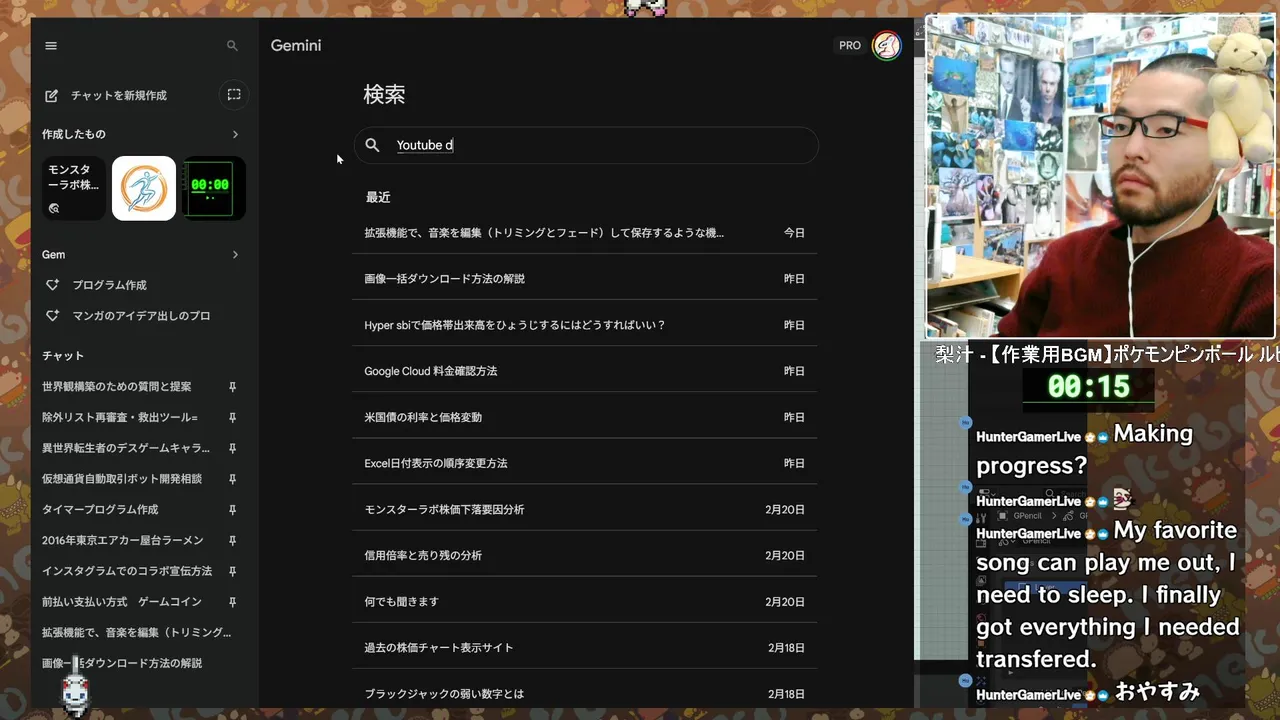Open result Hyper sbiで価格帯出来高

585,325
